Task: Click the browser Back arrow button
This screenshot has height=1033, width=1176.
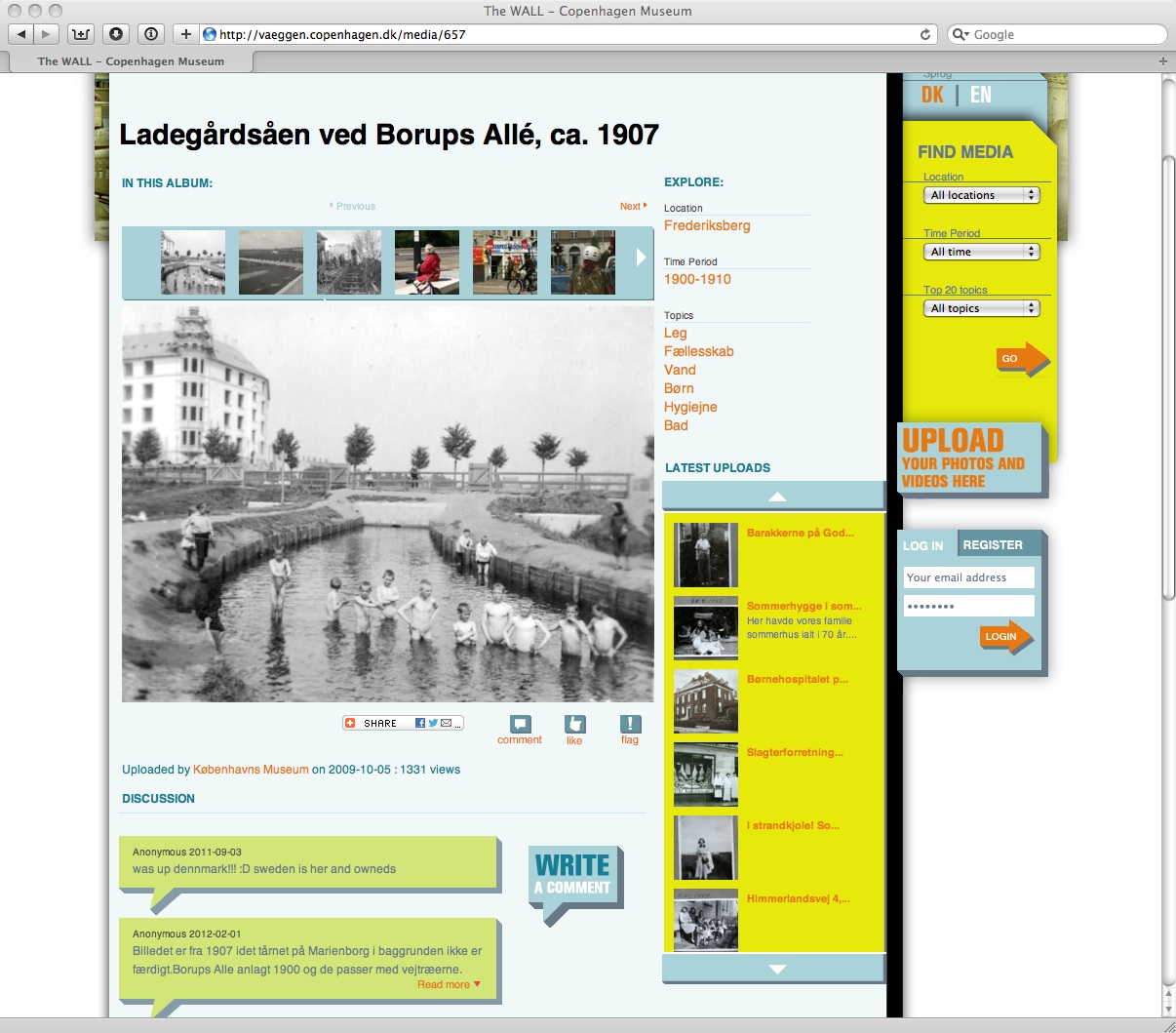Action: (21, 34)
